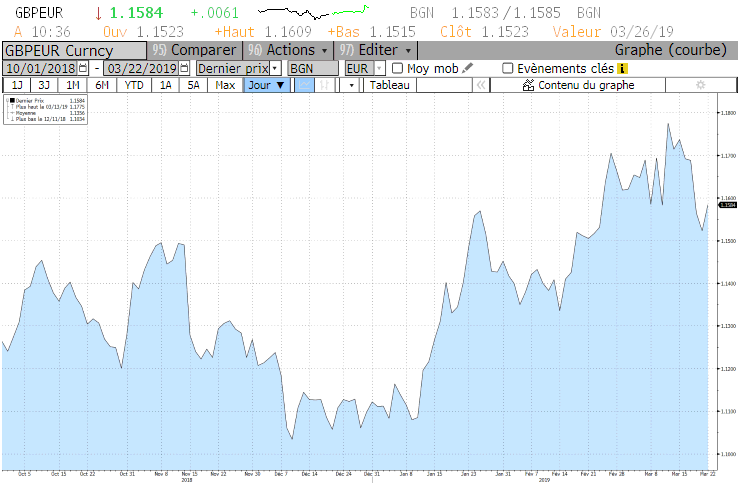The image size is (748, 484).
Task: Open the start date calendar picker
Action: pyautogui.click(x=83, y=68)
